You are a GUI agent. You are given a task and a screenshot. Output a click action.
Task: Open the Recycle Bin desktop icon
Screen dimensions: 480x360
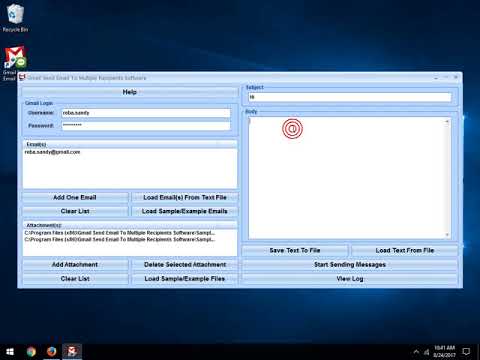click(x=15, y=18)
